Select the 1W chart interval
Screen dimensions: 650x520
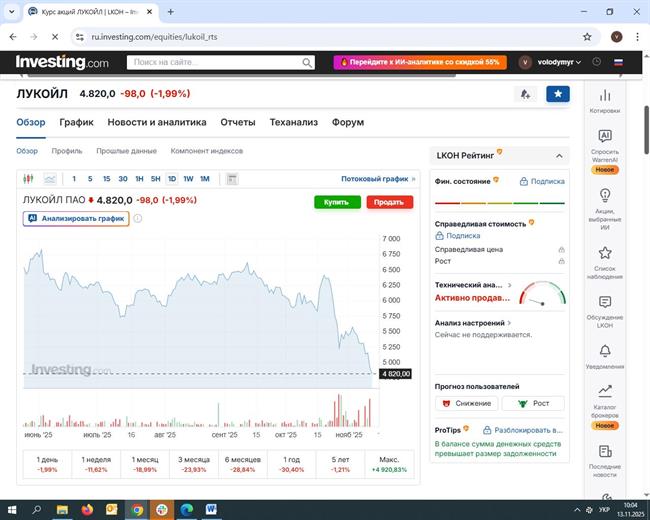point(188,179)
